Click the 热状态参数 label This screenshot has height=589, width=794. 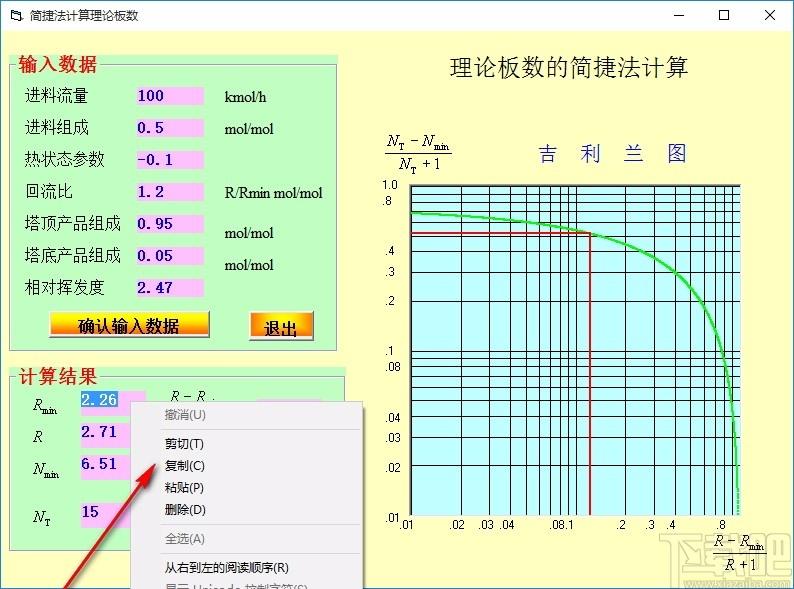tap(65, 159)
